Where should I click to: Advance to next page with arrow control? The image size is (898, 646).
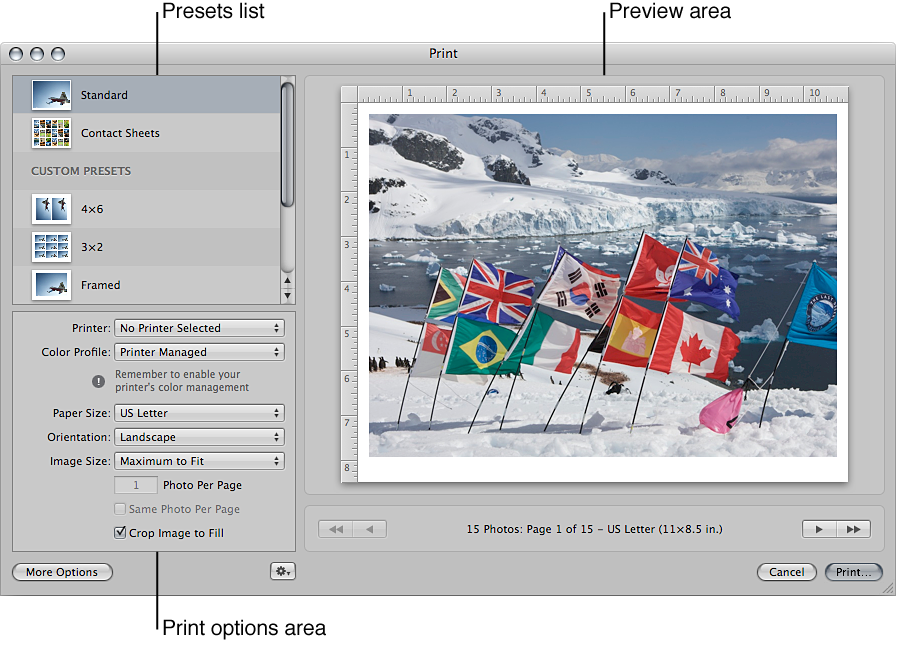[x=818, y=528]
